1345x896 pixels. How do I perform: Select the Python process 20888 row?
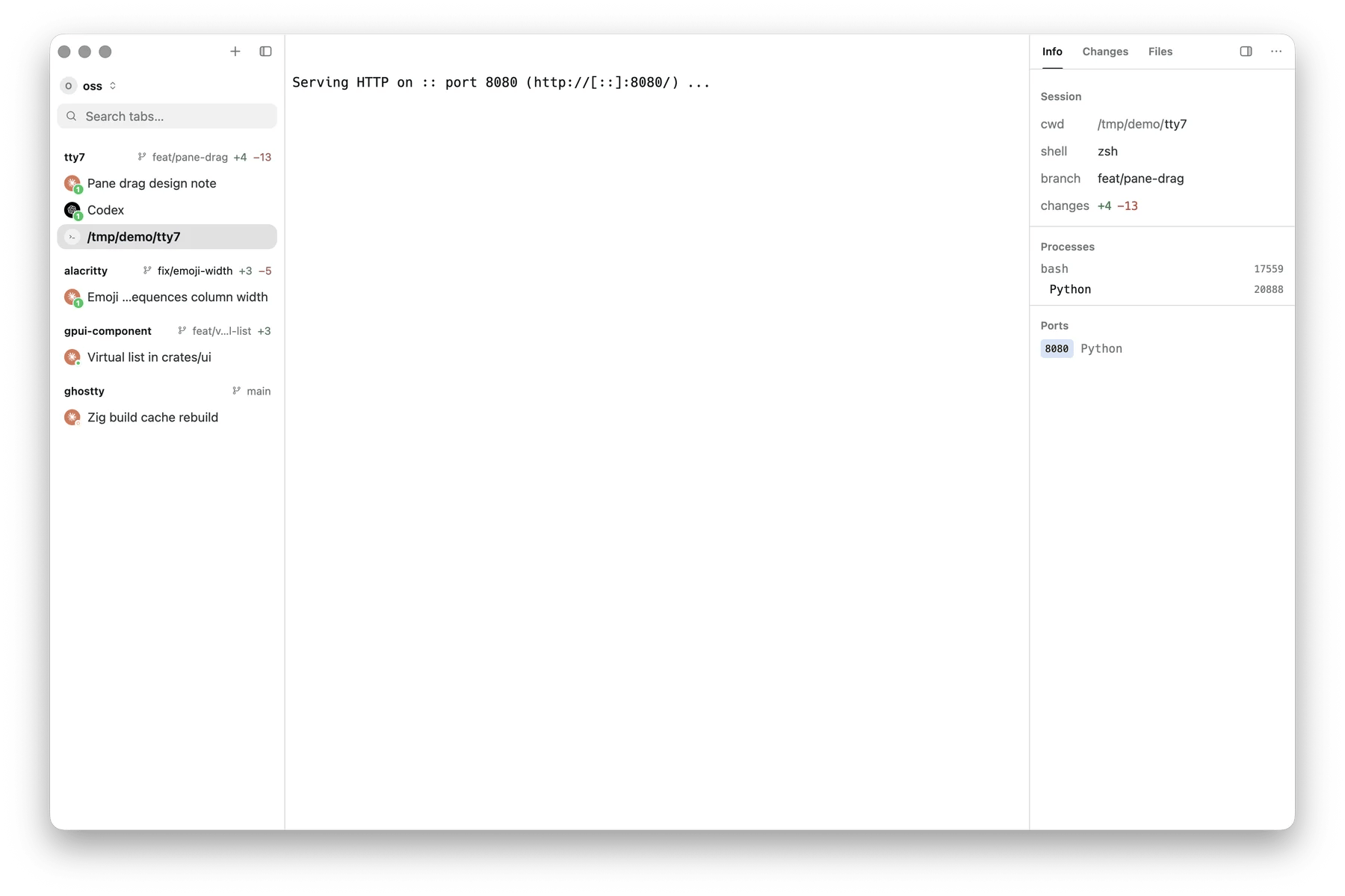pos(1162,290)
